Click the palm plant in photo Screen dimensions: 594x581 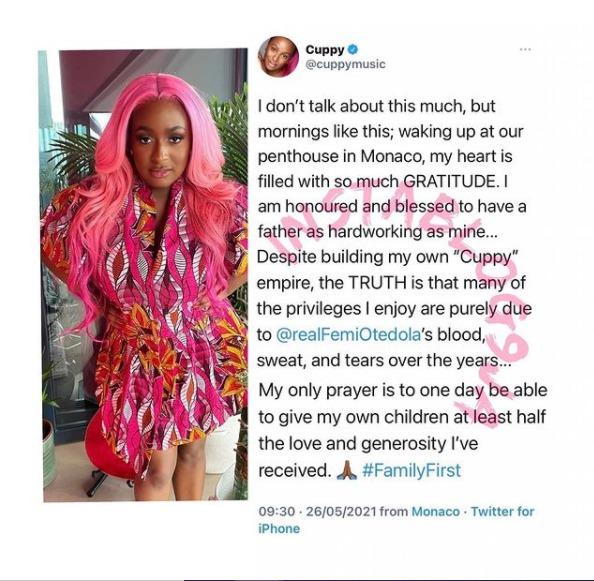coord(74,155)
